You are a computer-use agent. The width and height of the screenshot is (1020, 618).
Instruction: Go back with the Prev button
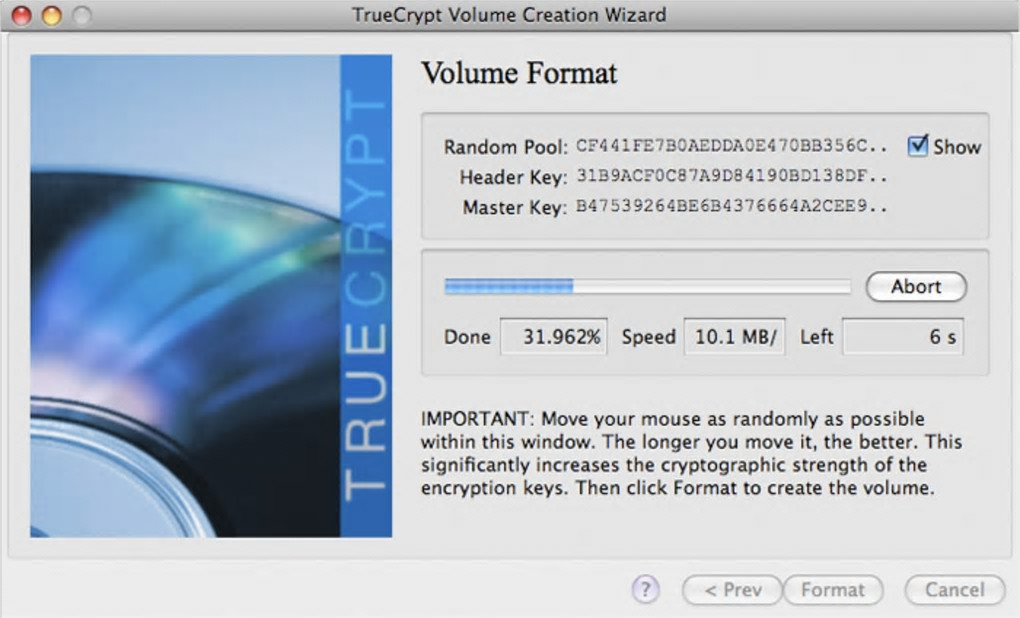[x=732, y=590]
